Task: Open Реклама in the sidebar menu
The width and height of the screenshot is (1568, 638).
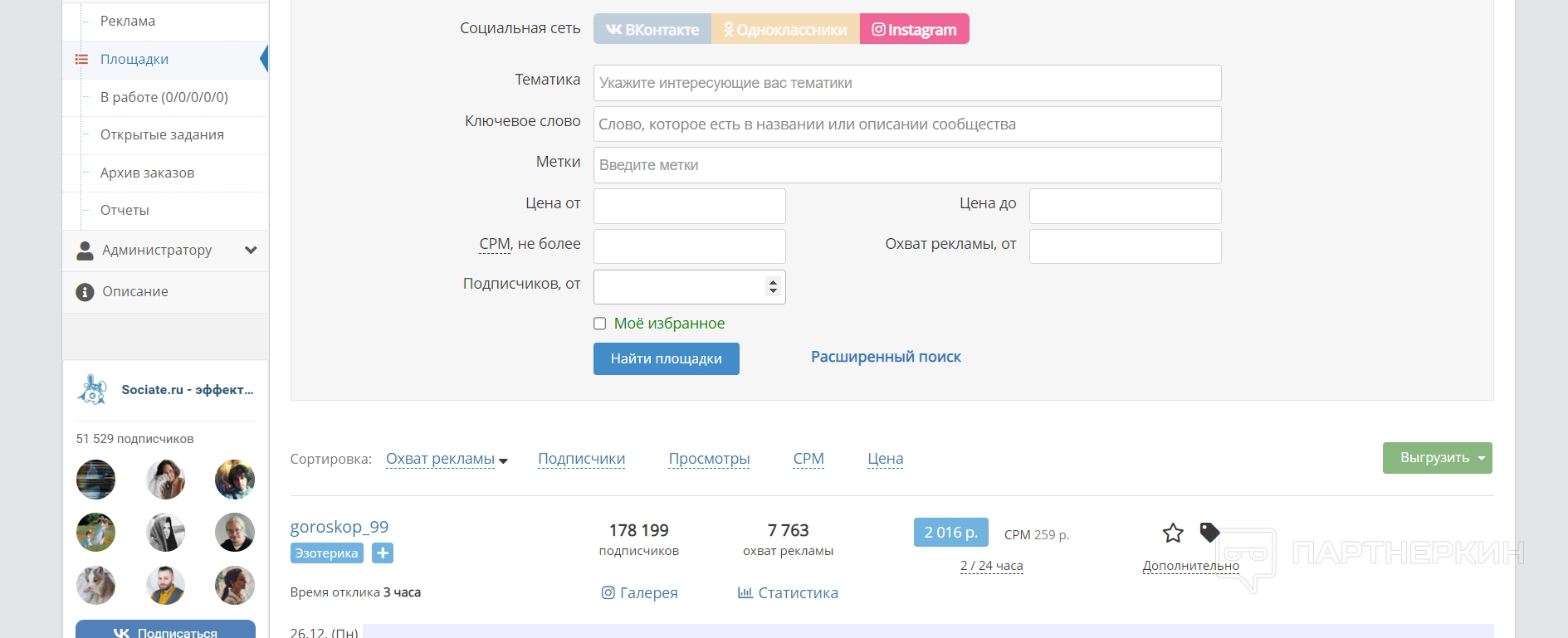Action: 128,21
